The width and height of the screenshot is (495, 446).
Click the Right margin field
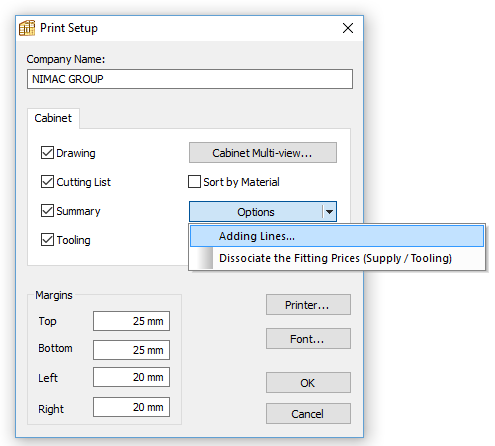click(131, 407)
